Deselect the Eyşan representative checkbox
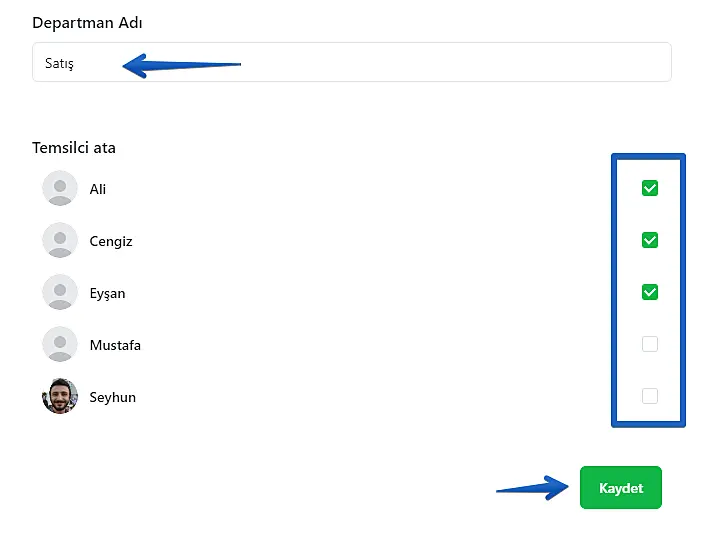 650,292
